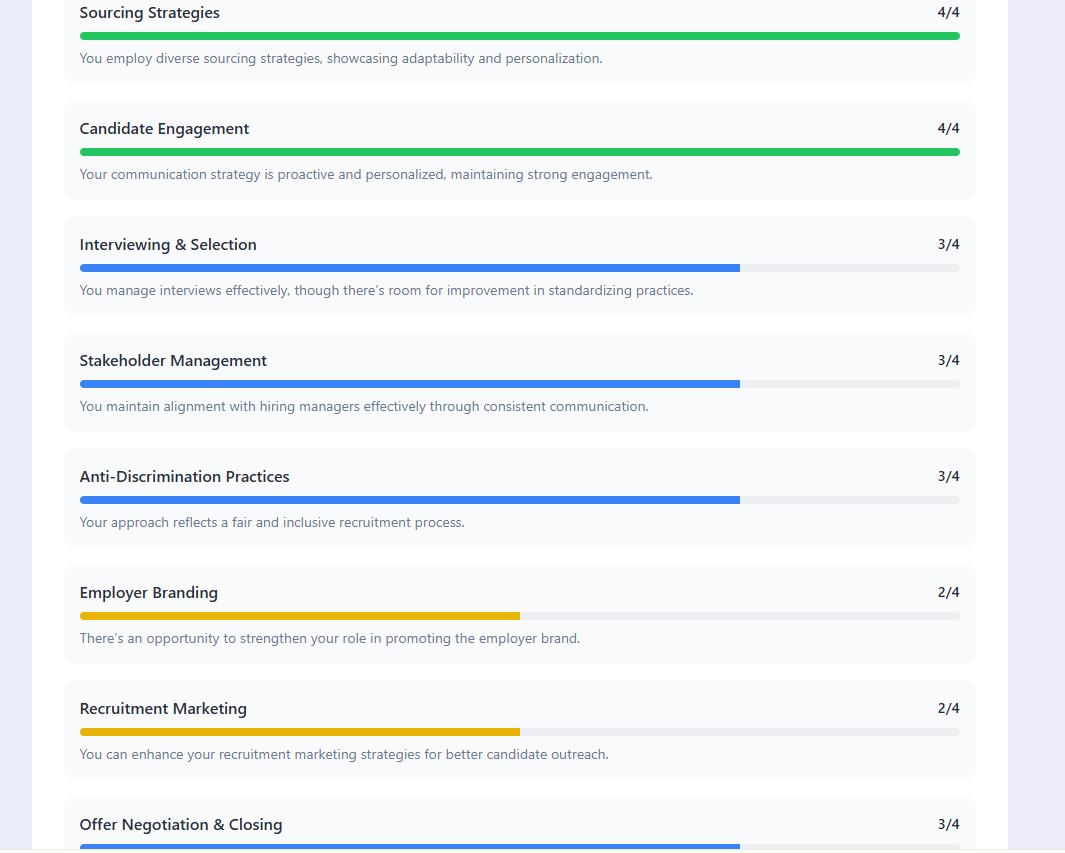
Task: Click the Recruitment Marketing heading
Action: [x=163, y=709]
